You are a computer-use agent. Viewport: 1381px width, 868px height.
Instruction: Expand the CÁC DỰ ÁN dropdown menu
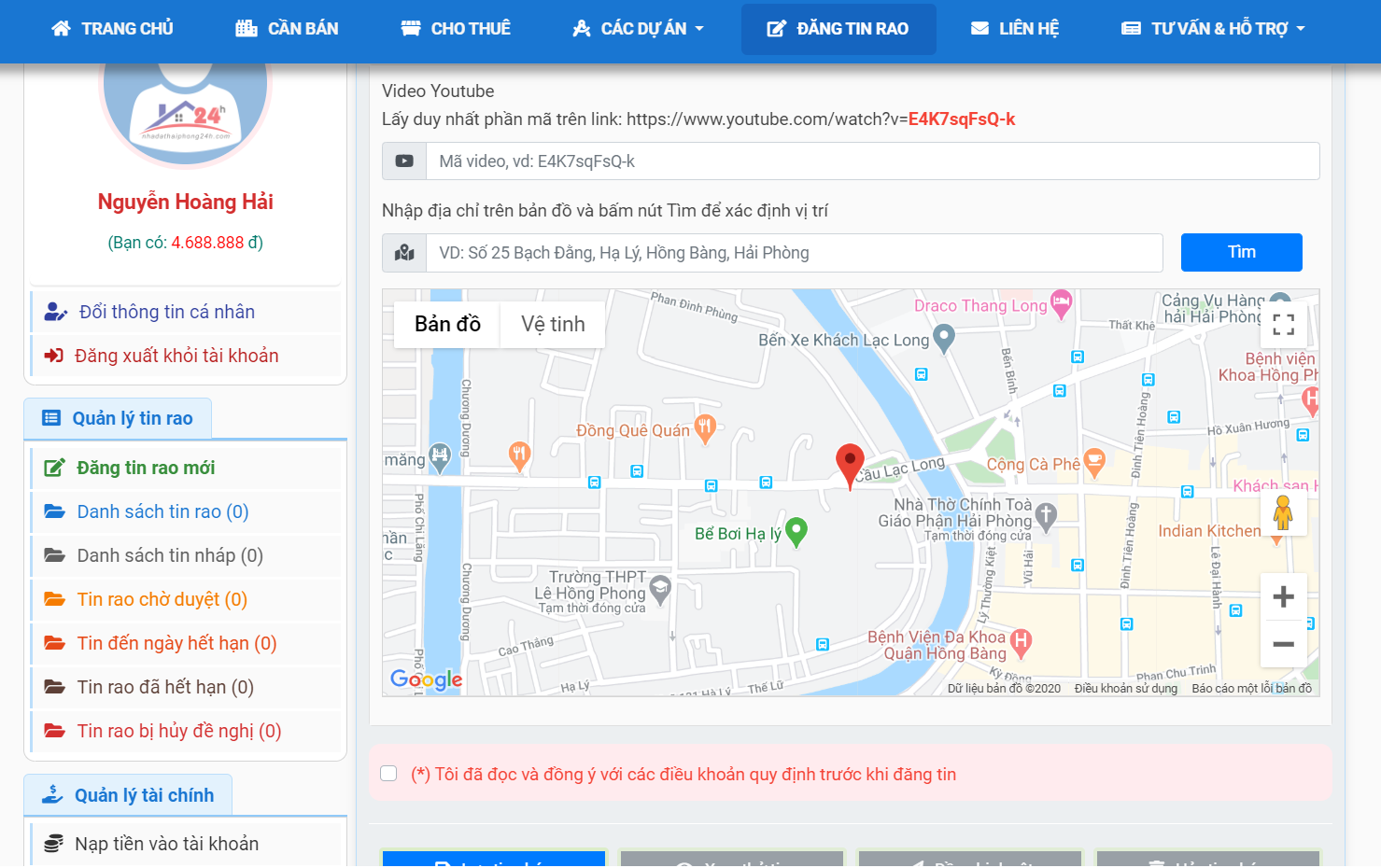(638, 29)
